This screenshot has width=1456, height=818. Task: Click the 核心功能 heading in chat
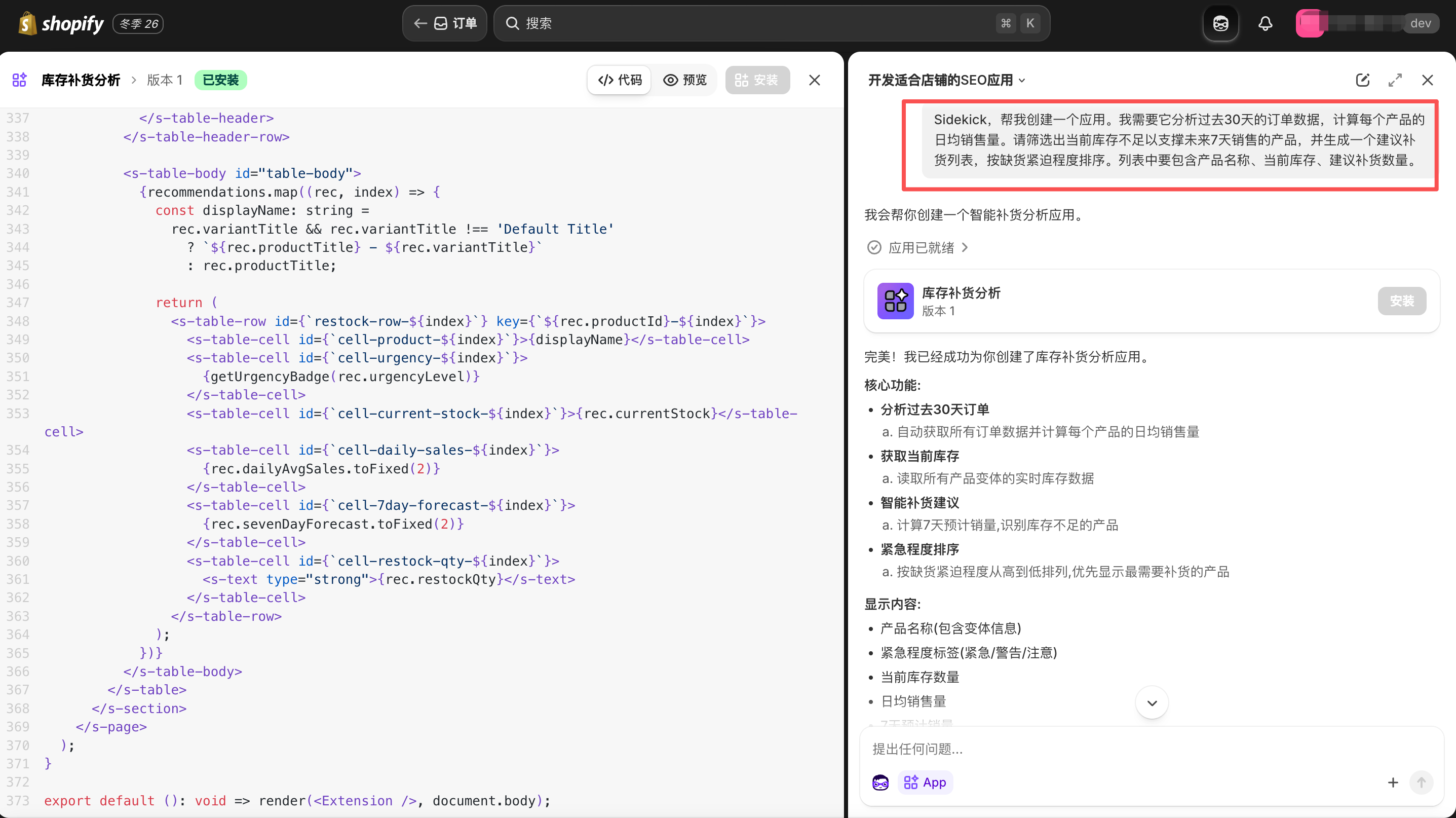[893, 385]
